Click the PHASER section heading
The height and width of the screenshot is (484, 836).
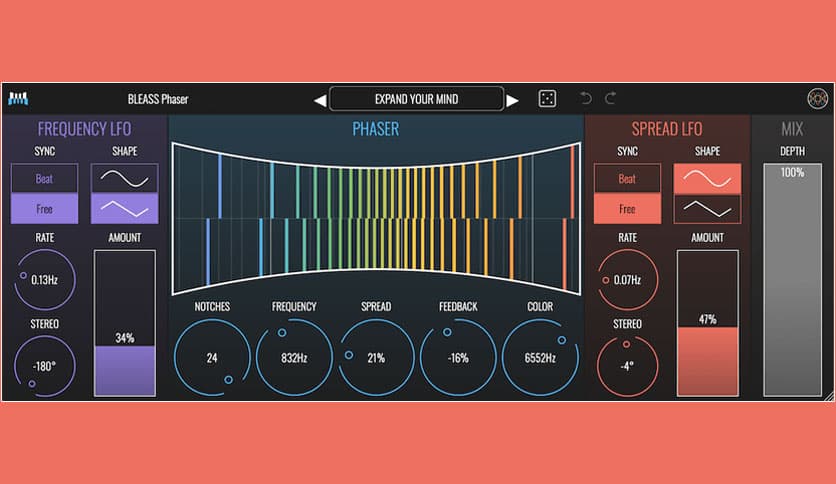[x=376, y=129]
